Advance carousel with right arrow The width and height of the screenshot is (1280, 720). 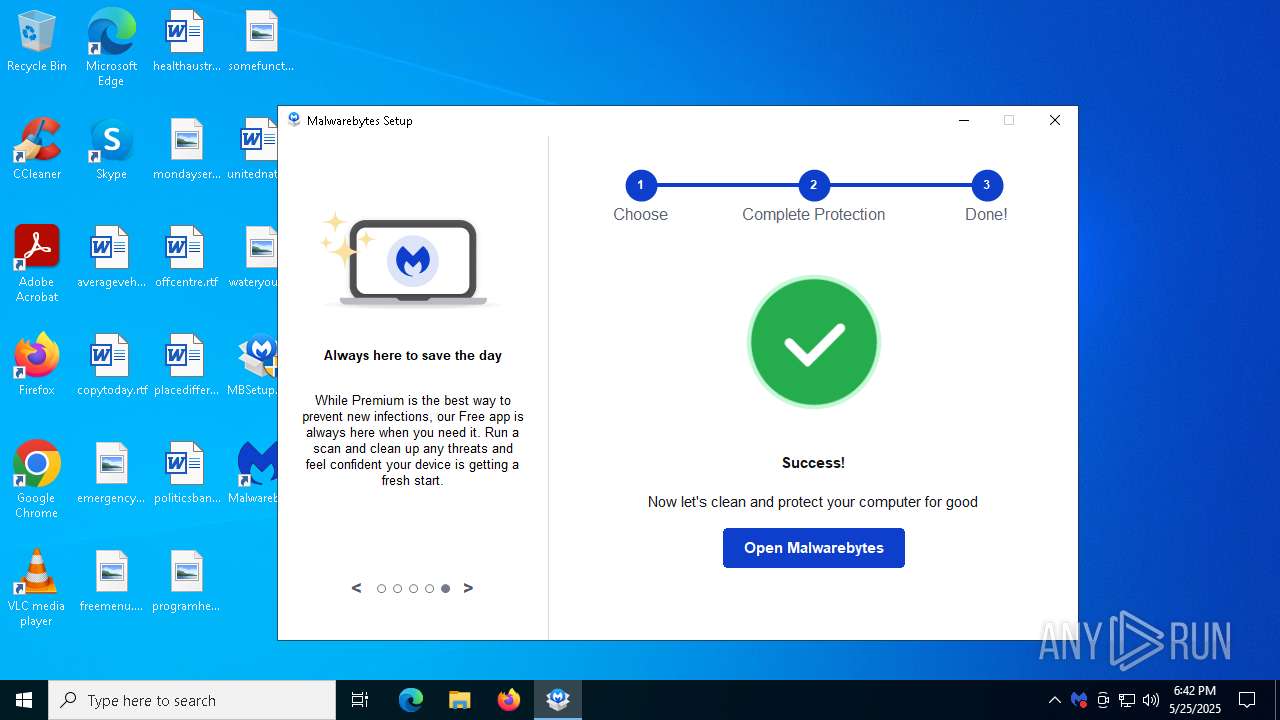(468, 588)
